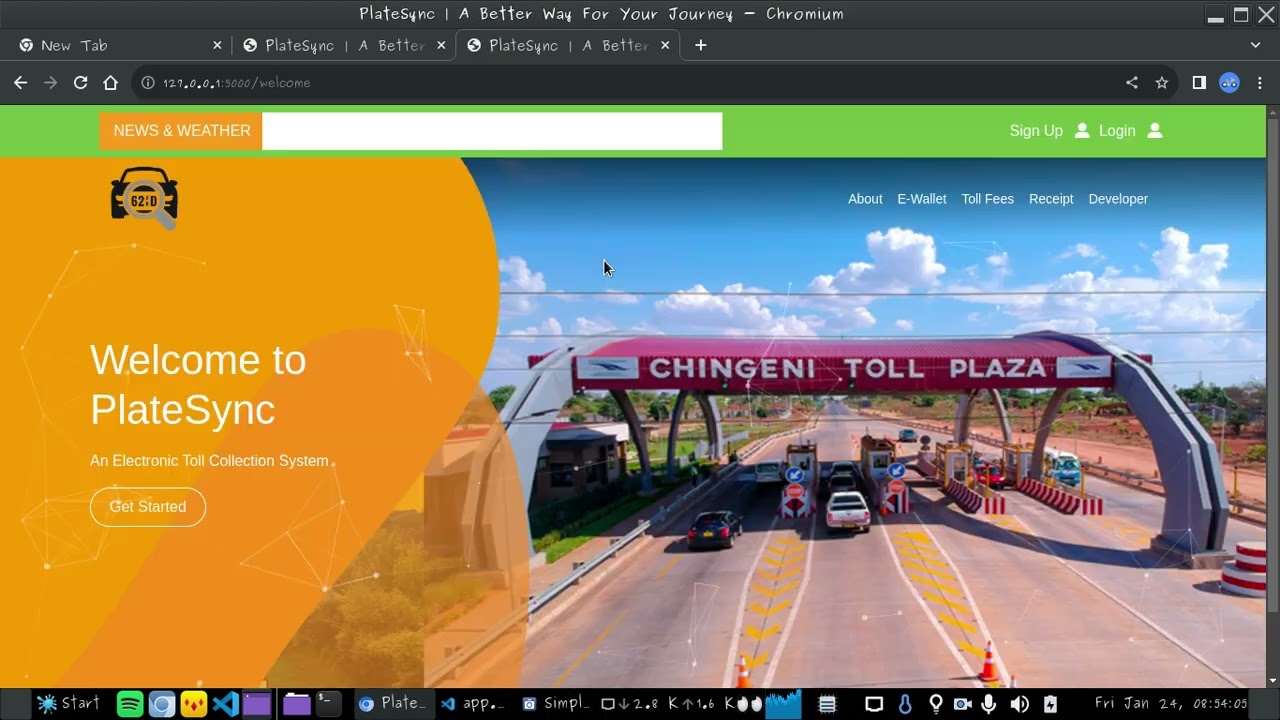Switch to Simpl… screen recorder taskbar window
1280x720 pixels.
557,704
